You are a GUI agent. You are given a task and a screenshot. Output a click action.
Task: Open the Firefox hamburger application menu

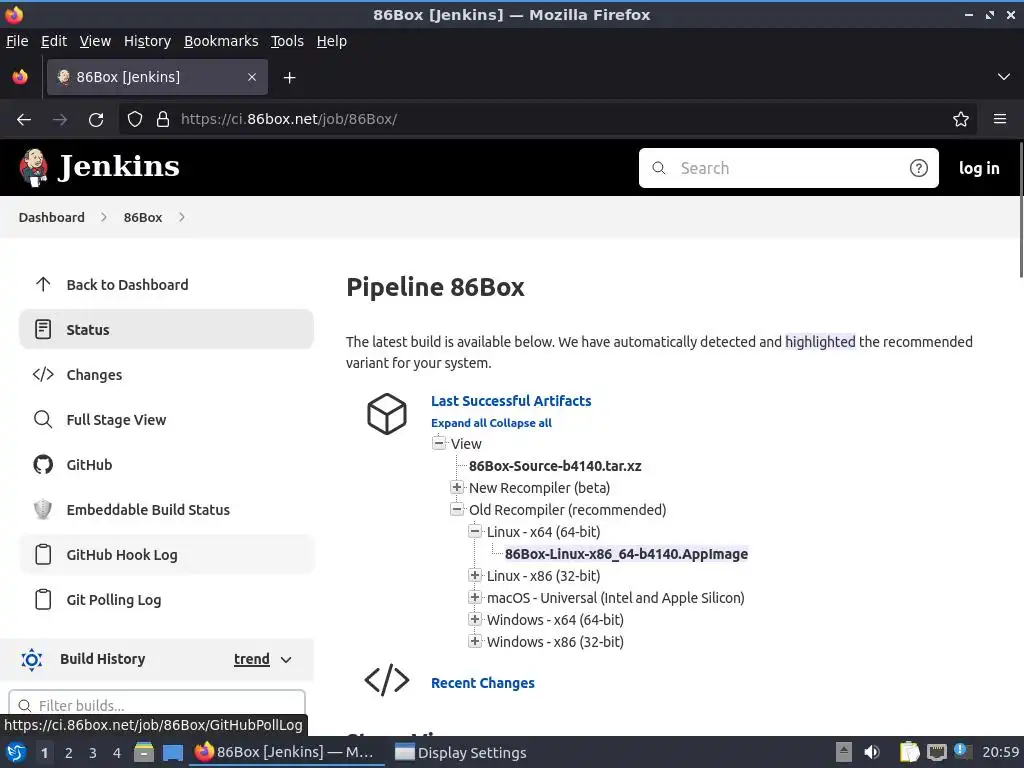(x=1000, y=119)
